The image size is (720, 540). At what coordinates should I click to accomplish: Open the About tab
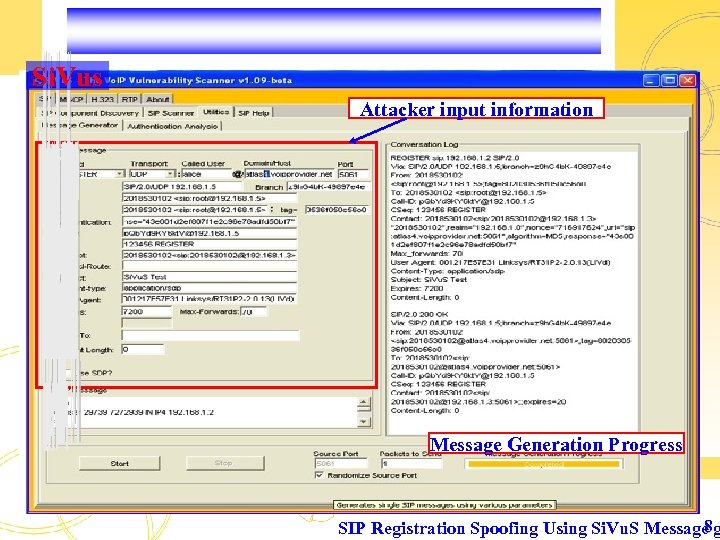[x=158, y=99]
